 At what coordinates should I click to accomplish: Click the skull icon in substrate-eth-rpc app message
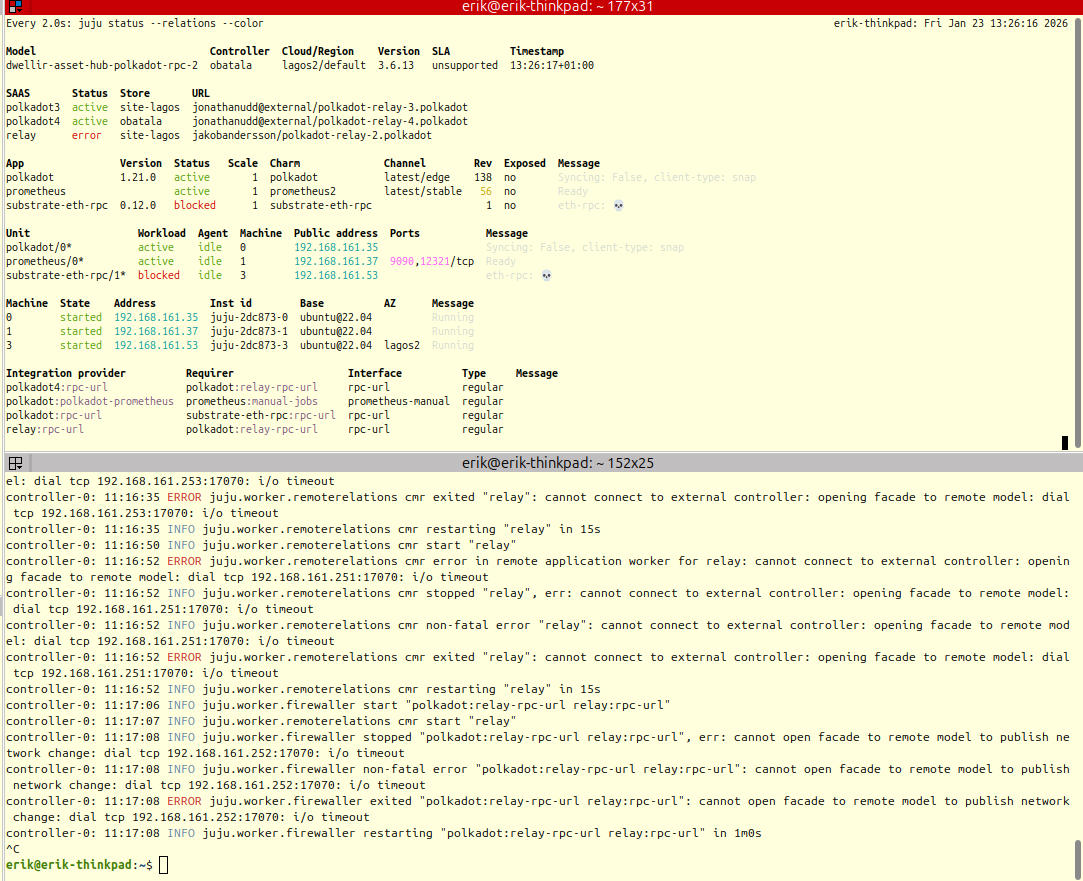617,205
